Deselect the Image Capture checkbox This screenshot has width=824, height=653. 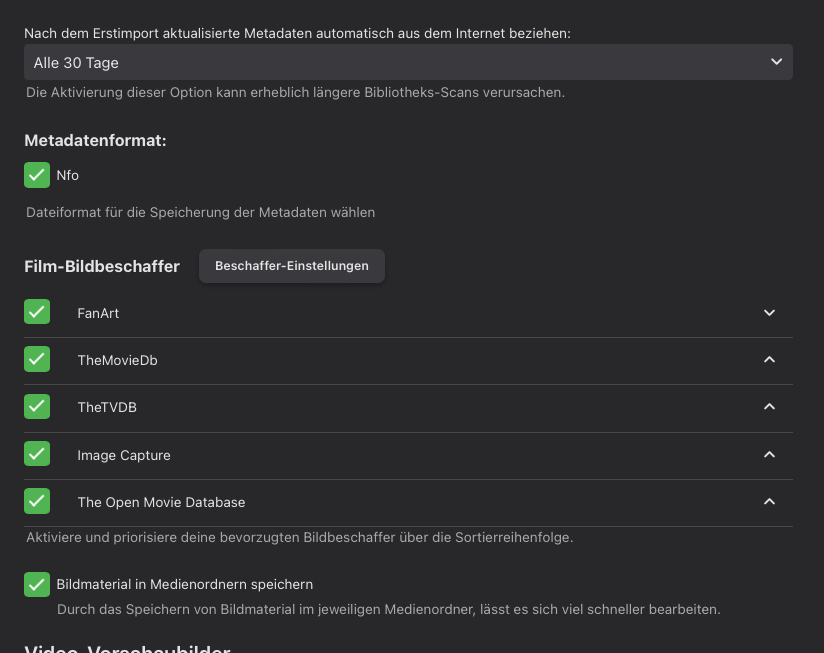pos(37,454)
